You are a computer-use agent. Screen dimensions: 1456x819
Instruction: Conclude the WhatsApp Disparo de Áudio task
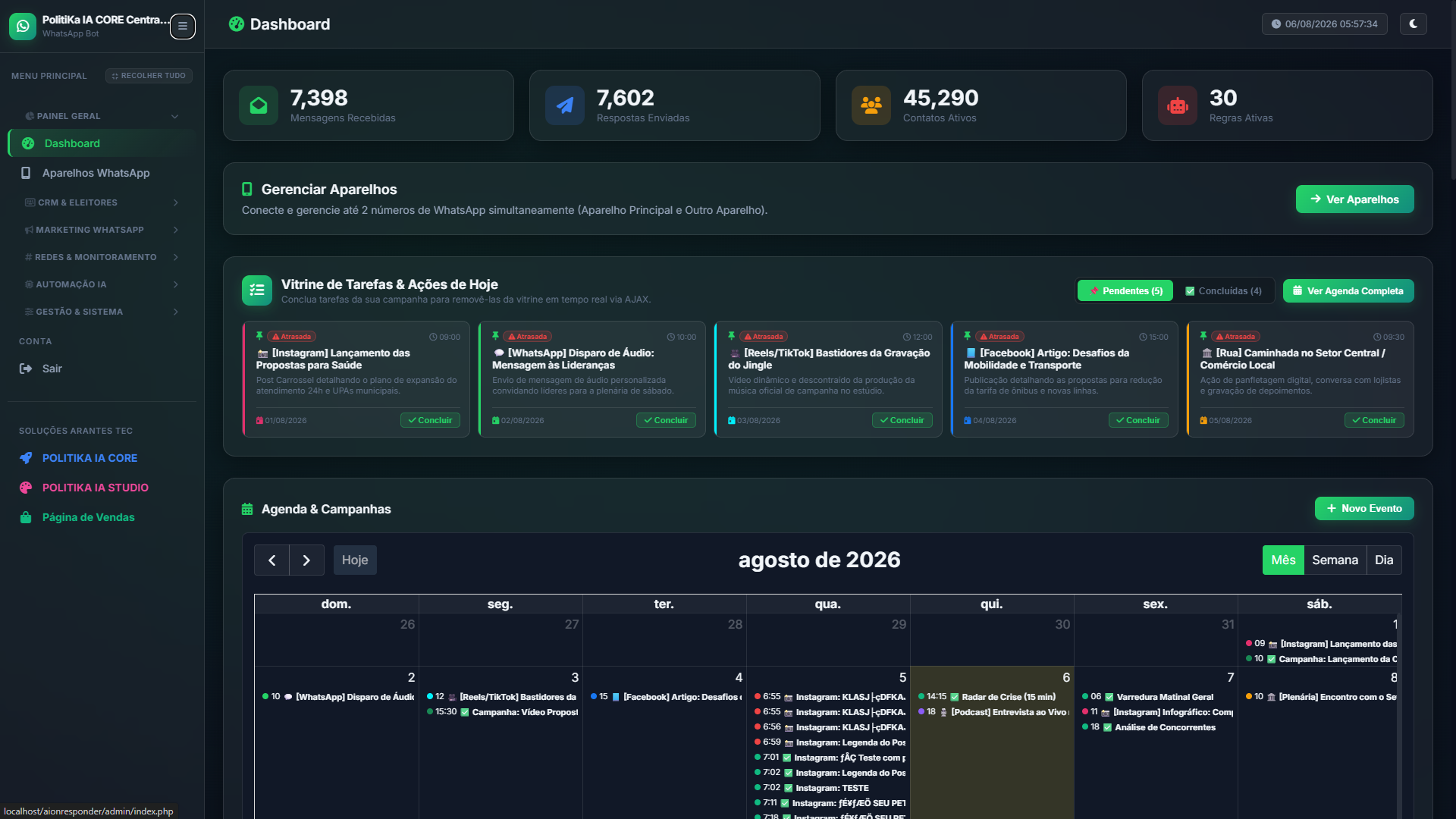[666, 420]
